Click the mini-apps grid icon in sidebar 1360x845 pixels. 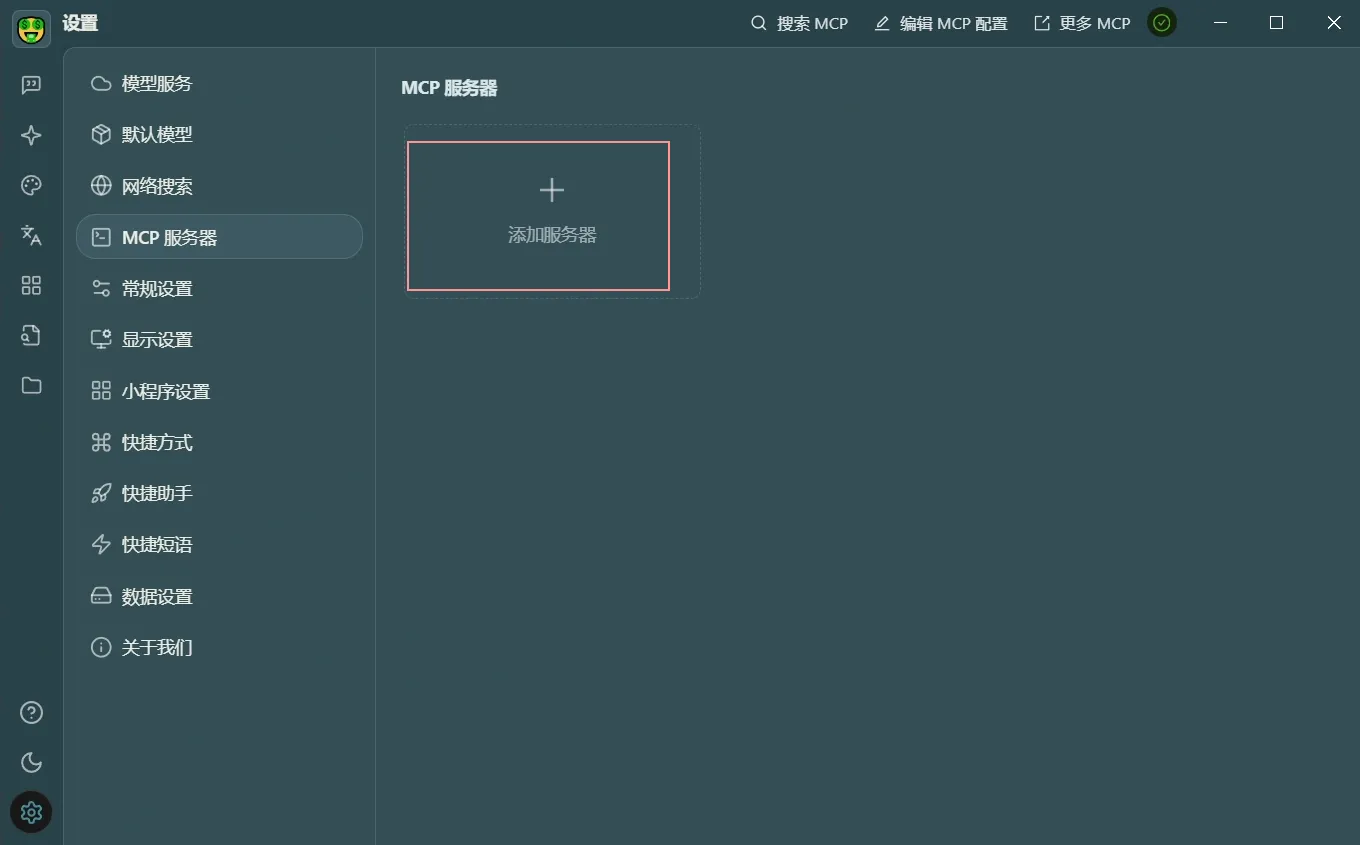click(x=31, y=286)
